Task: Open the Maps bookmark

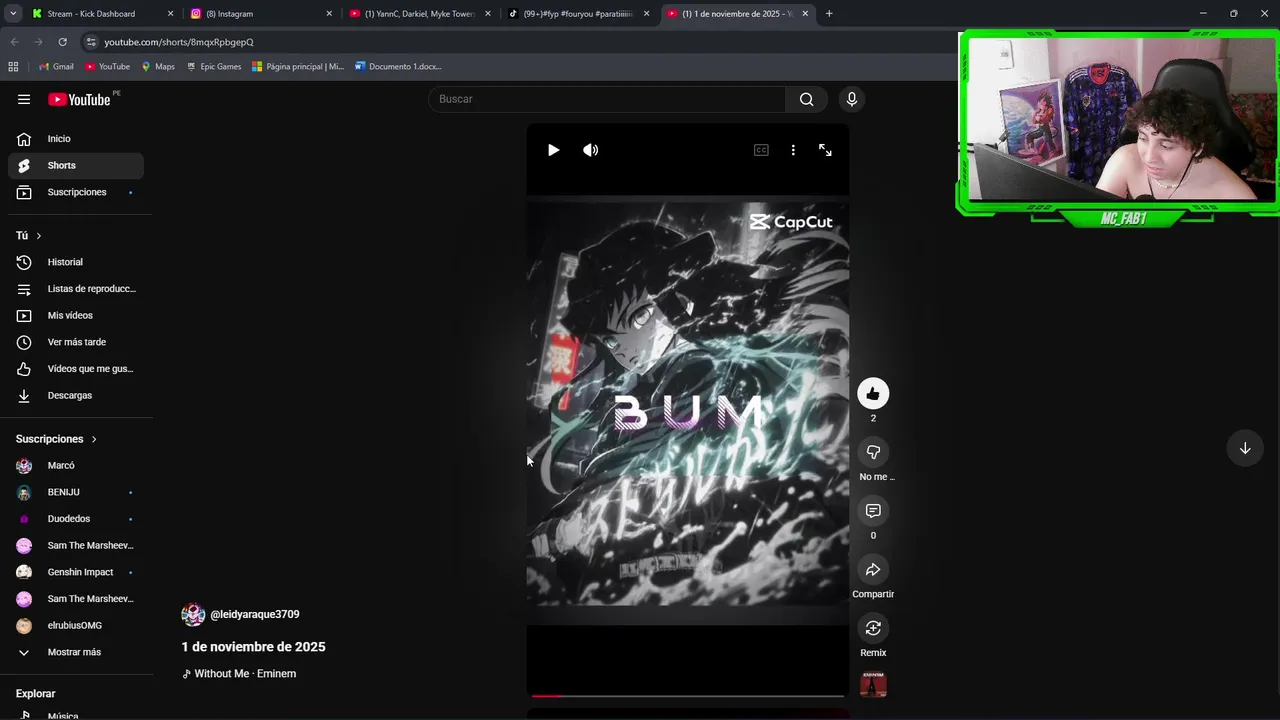Action: tap(158, 67)
